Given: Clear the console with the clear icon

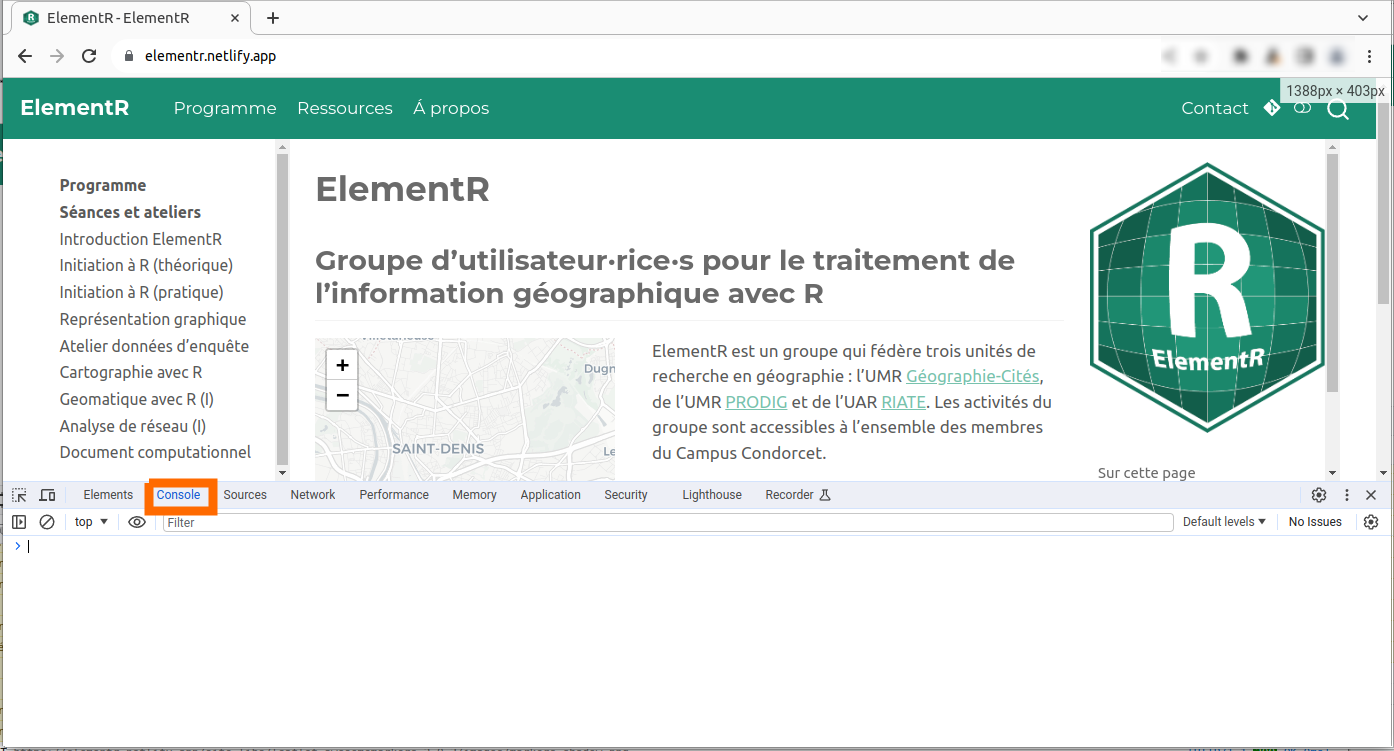Looking at the screenshot, I should [x=47, y=522].
